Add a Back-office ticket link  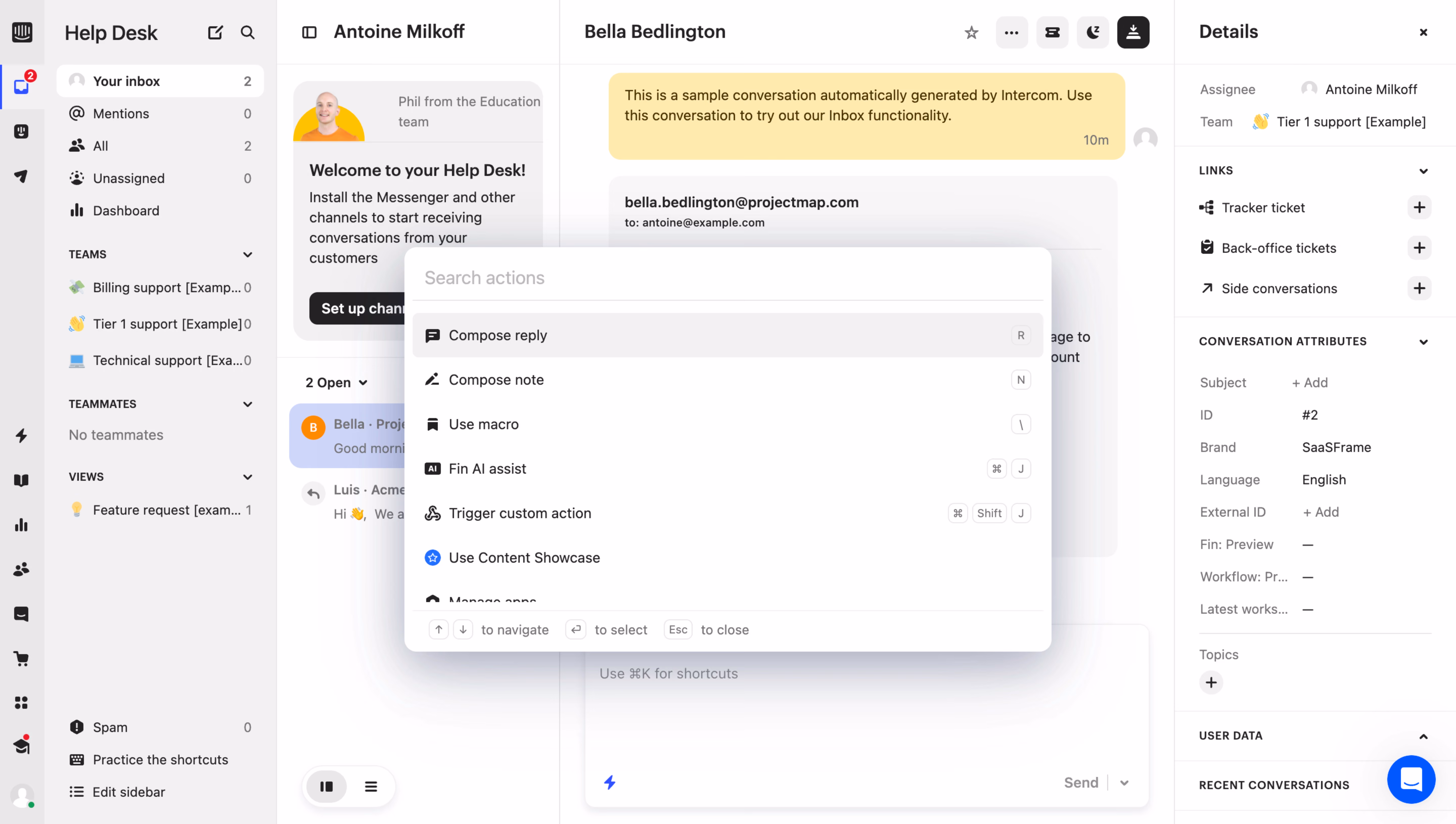pos(1419,248)
